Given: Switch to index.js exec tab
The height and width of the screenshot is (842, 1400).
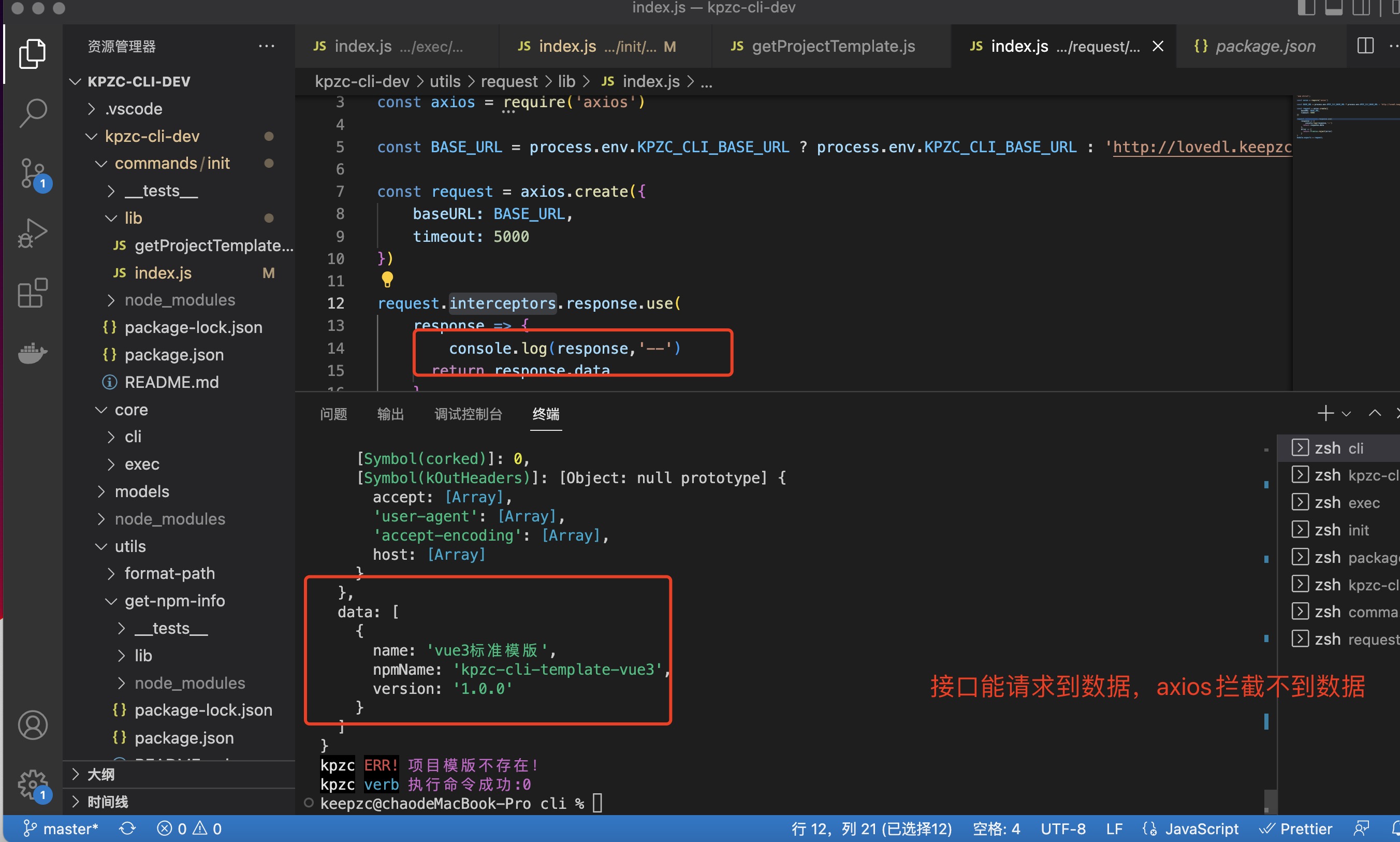Looking at the screenshot, I should tap(397, 46).
